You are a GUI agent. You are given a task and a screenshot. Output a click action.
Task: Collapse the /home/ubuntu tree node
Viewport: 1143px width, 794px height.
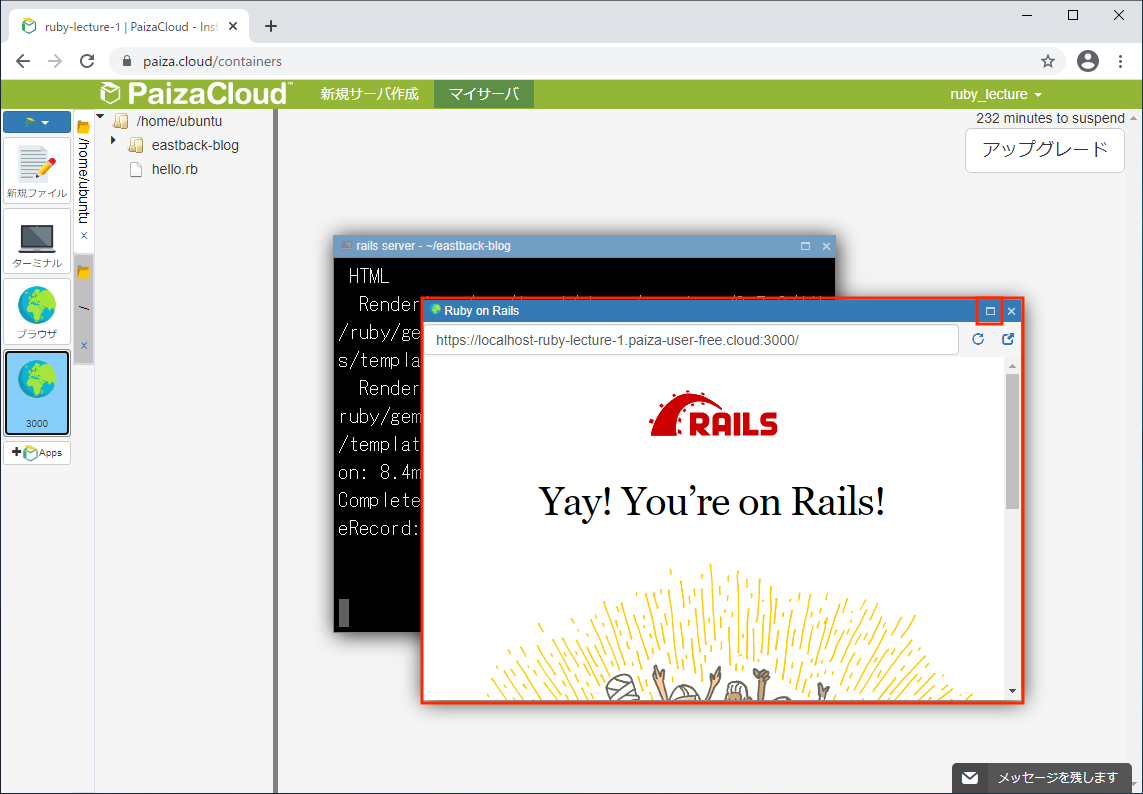tap(101, 117)
